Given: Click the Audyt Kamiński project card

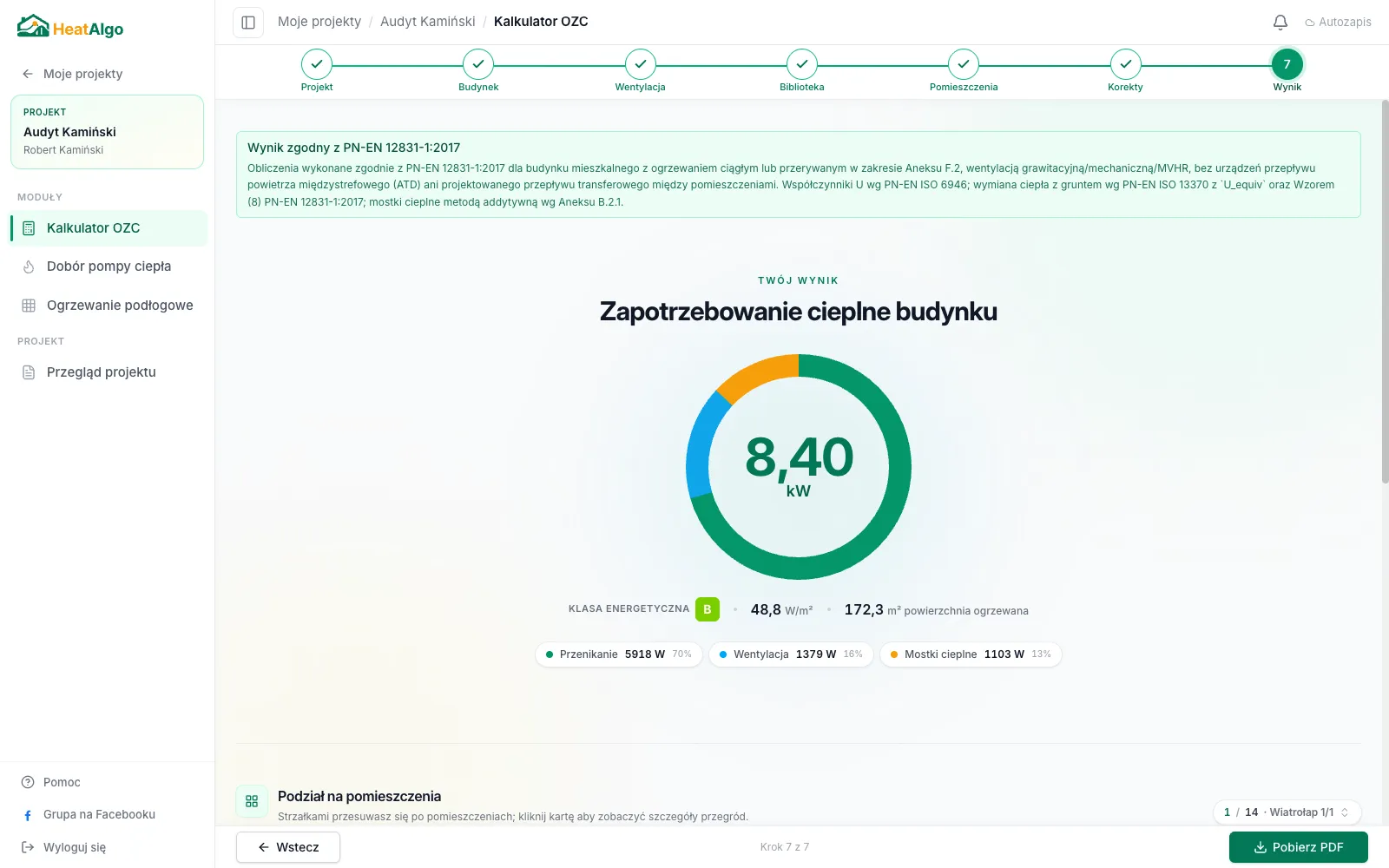Looking at the screenshot, I should pyautogui.click(x=107, y=132).
